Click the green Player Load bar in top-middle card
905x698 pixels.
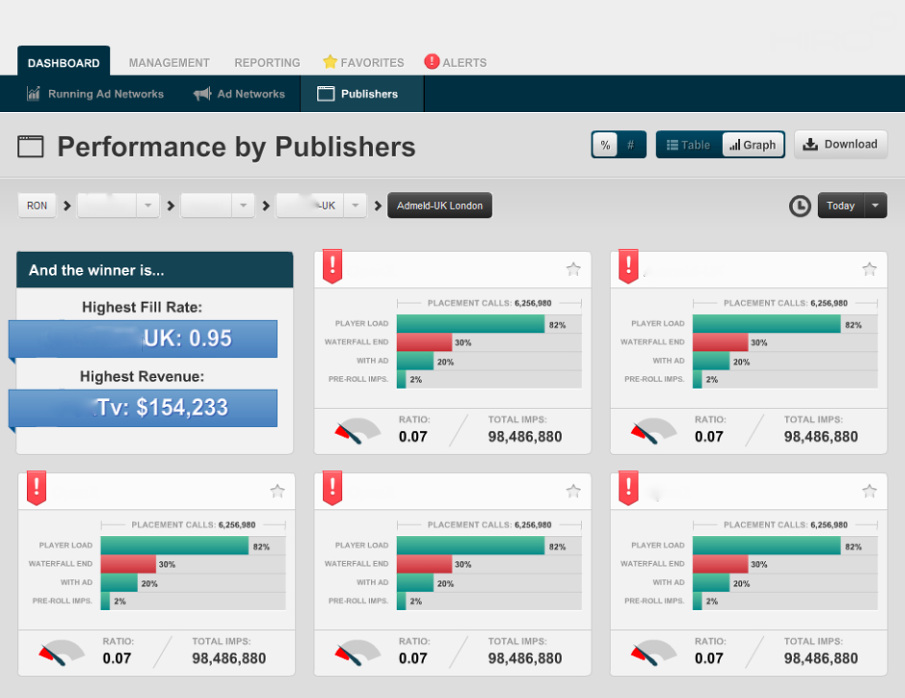[x=470, y=324]
